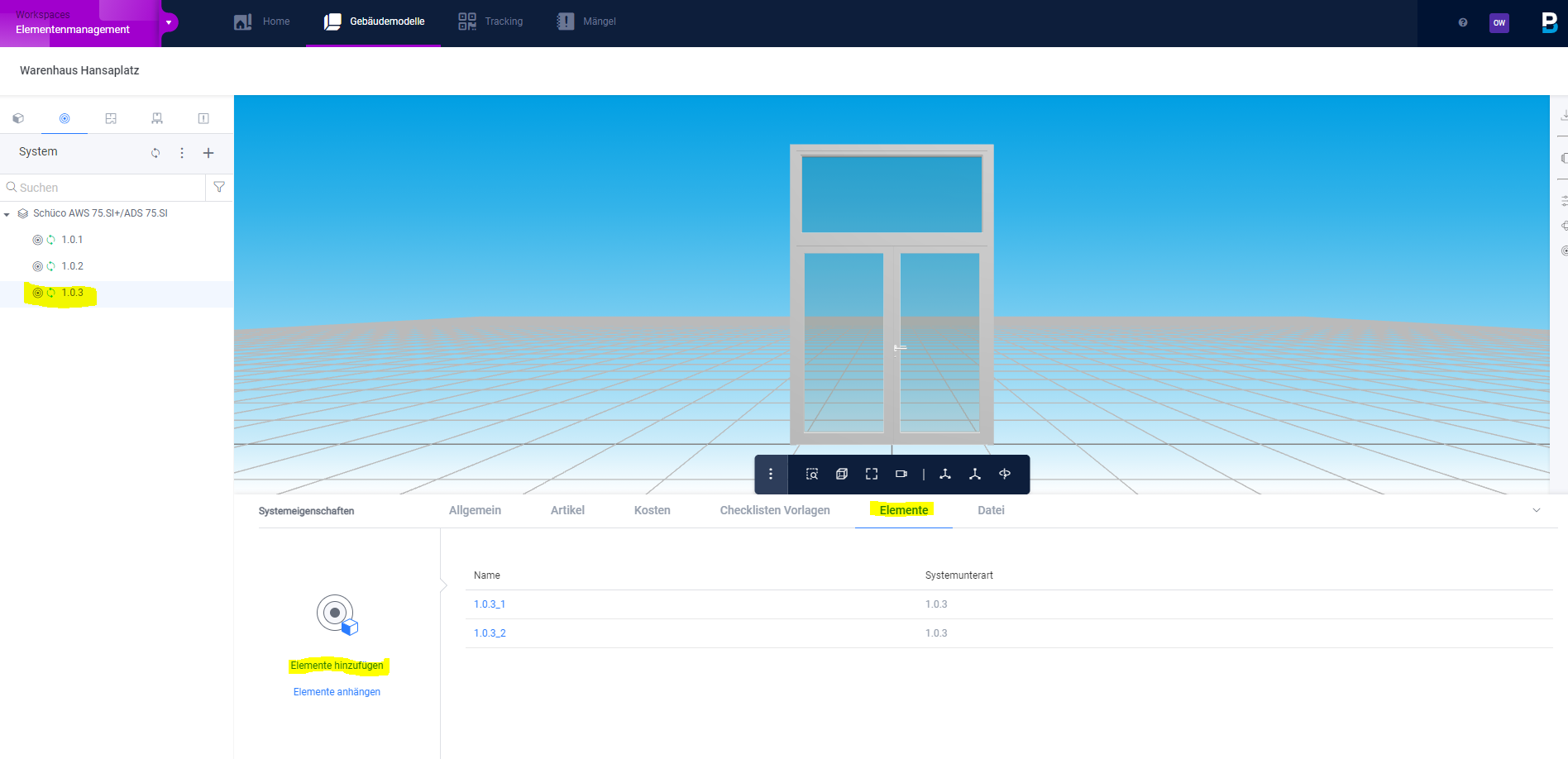Image resolution: width=1568 pixels, height=759 pixels.
Task: Click the camera view icon in viewer toolbar
Action: point(901,474)
